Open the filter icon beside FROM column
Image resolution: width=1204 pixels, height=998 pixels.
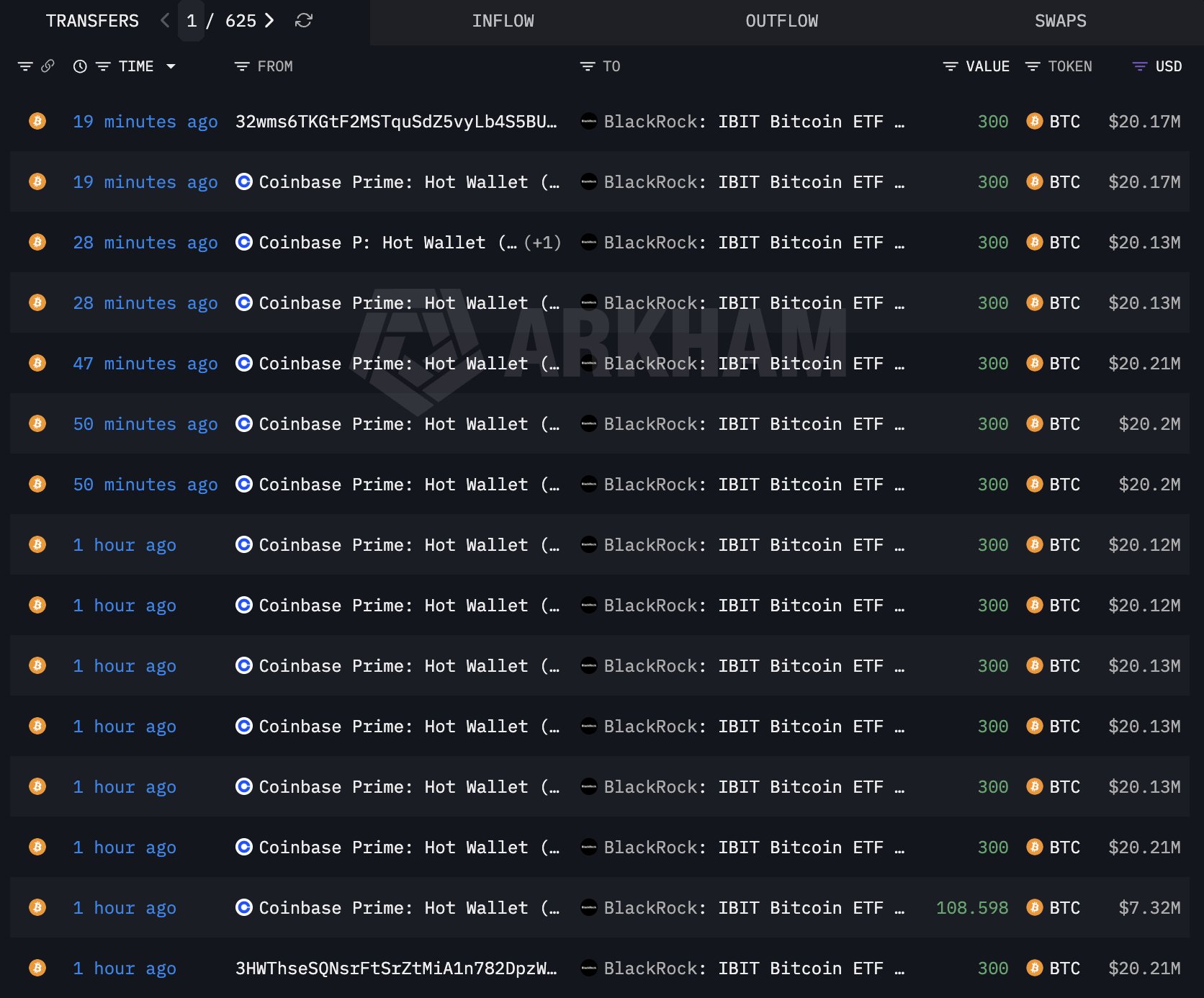pos(241,66)
